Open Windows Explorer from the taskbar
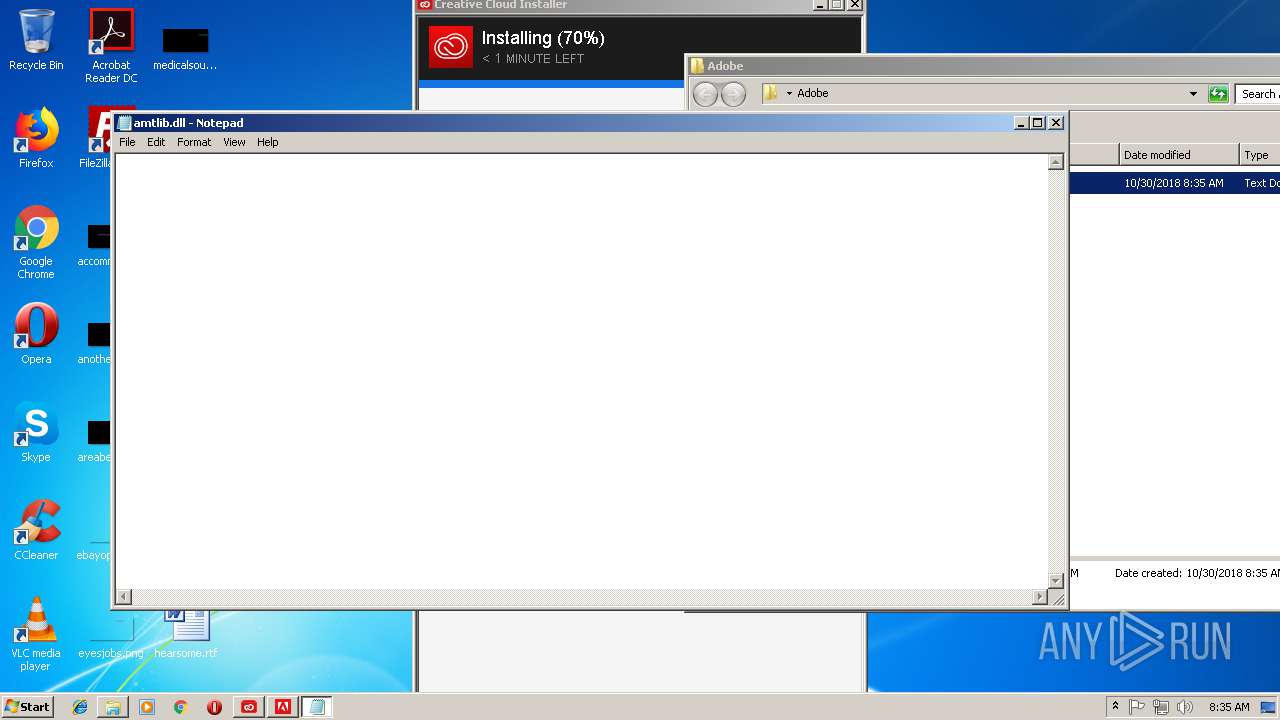Screen dimensions: 1280x720 coord(113,707)
